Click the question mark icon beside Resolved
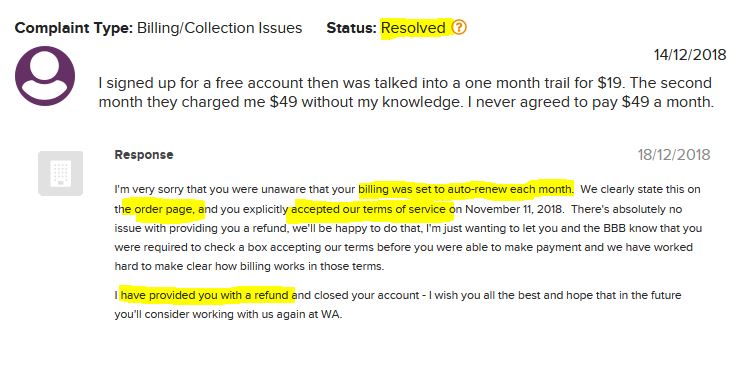Image resolution: width=739 pixels, height=373 pixels. point(459,27)
